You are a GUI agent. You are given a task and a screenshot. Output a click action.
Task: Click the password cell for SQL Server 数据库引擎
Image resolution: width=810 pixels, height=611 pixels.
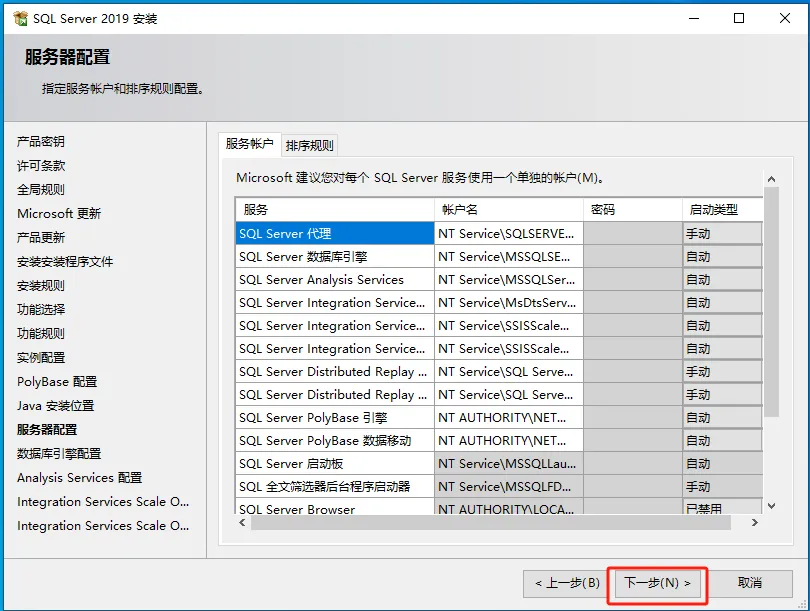[x=633, y=257]
